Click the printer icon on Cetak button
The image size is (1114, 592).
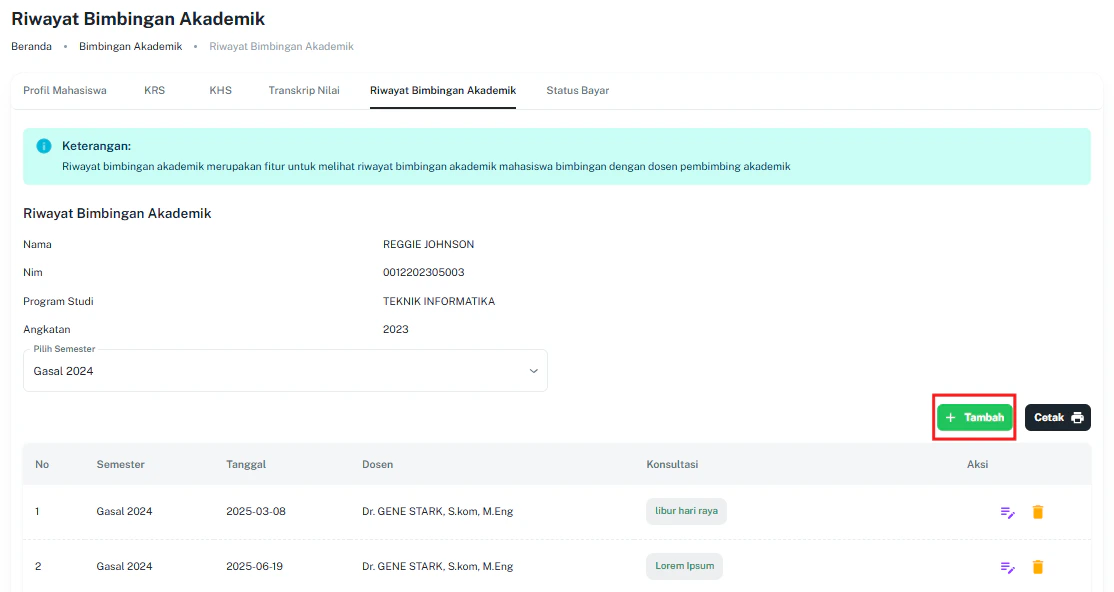[x=1077, y=418]
